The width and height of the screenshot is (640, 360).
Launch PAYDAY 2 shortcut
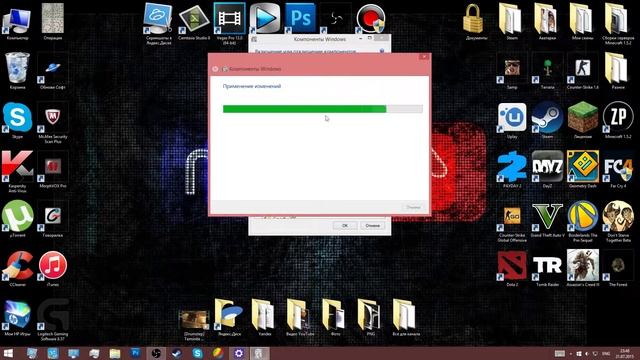[x=512, y=169]
